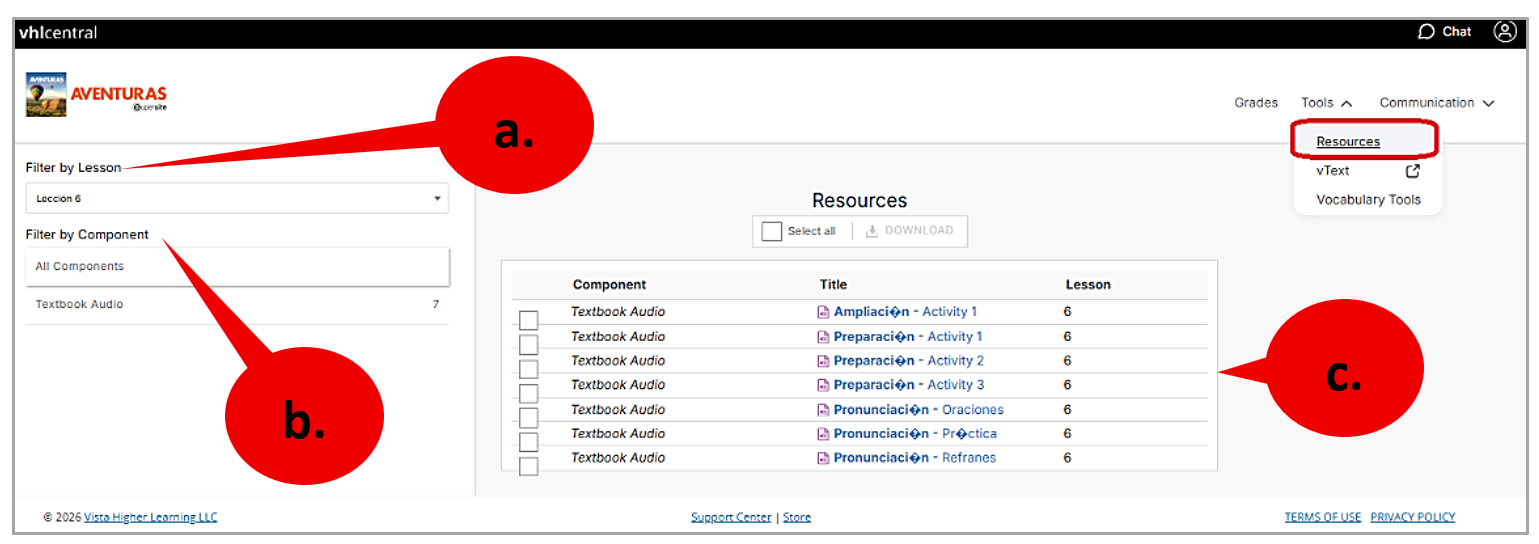
Task: Click the Filter by Lesson label
Action: [74, 168]
